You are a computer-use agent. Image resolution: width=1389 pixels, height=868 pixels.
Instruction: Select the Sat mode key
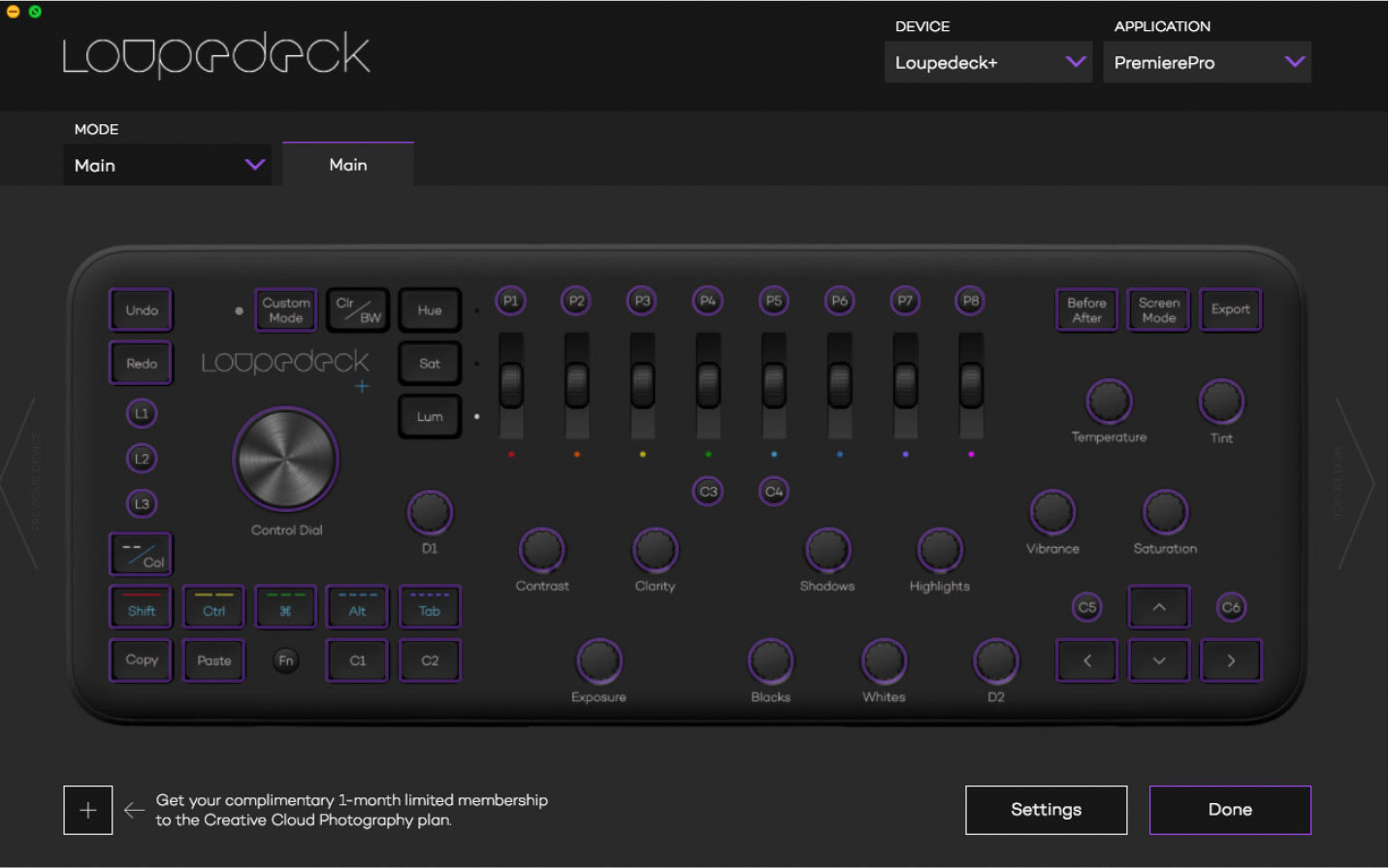[430, 364]
